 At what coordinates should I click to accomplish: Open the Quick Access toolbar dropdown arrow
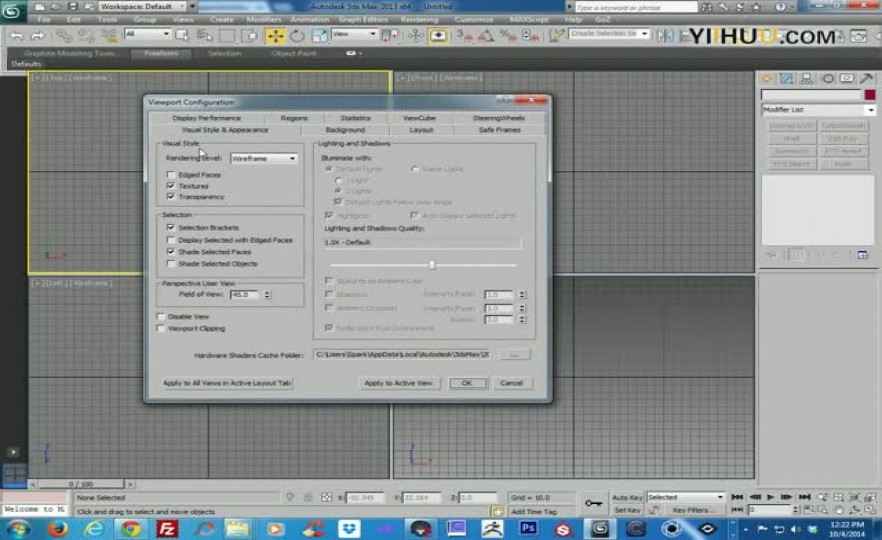192,6
